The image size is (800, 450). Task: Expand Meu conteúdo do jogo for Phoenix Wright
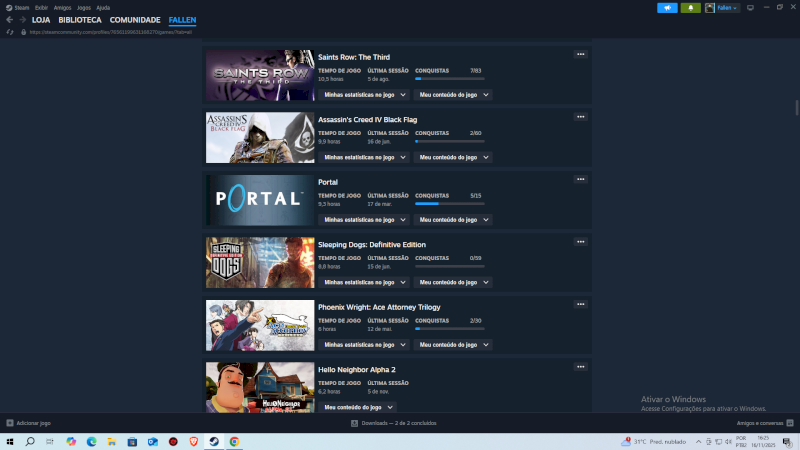pos(453,345)
